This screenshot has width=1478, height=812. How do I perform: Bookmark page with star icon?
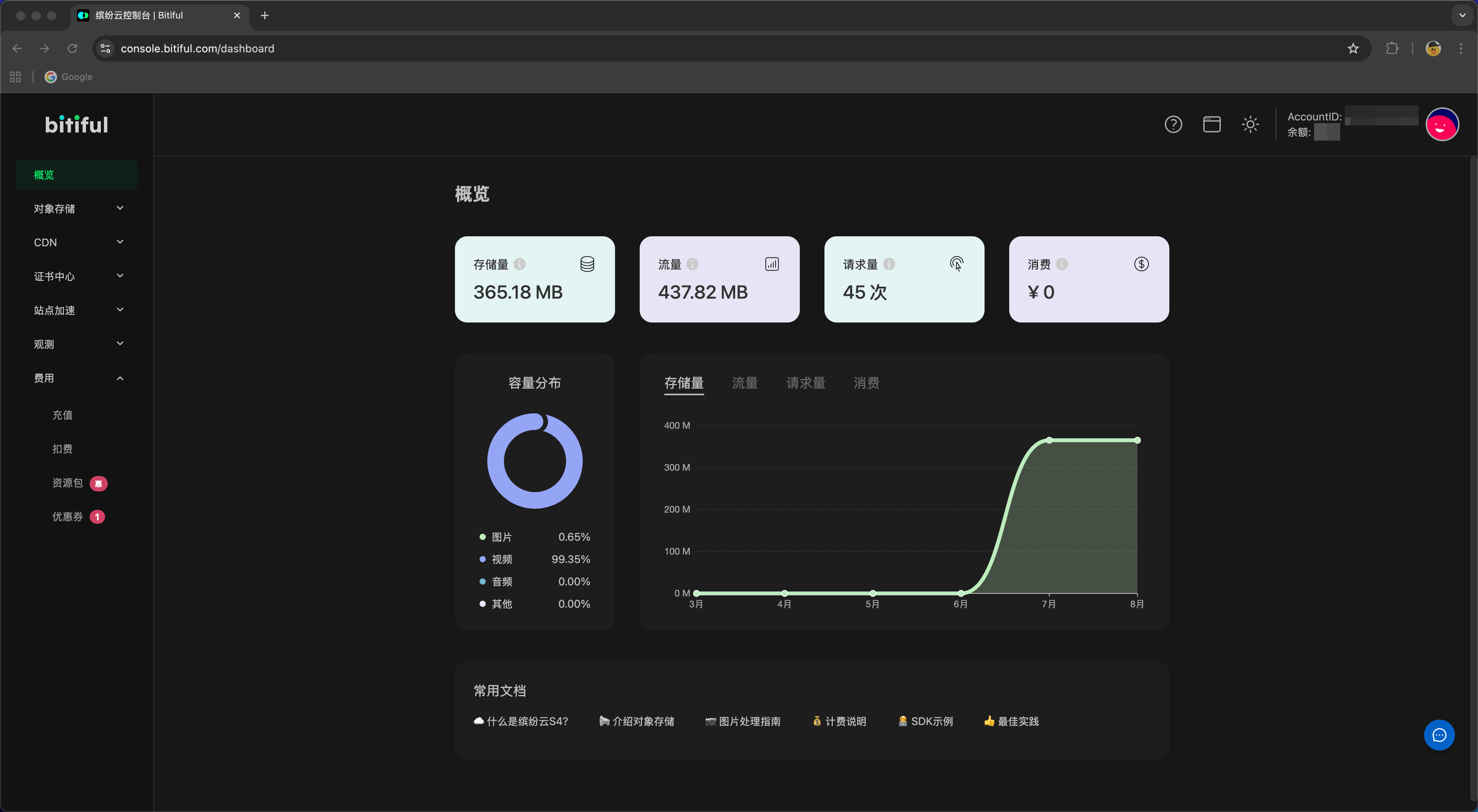tap(1353, 49)
